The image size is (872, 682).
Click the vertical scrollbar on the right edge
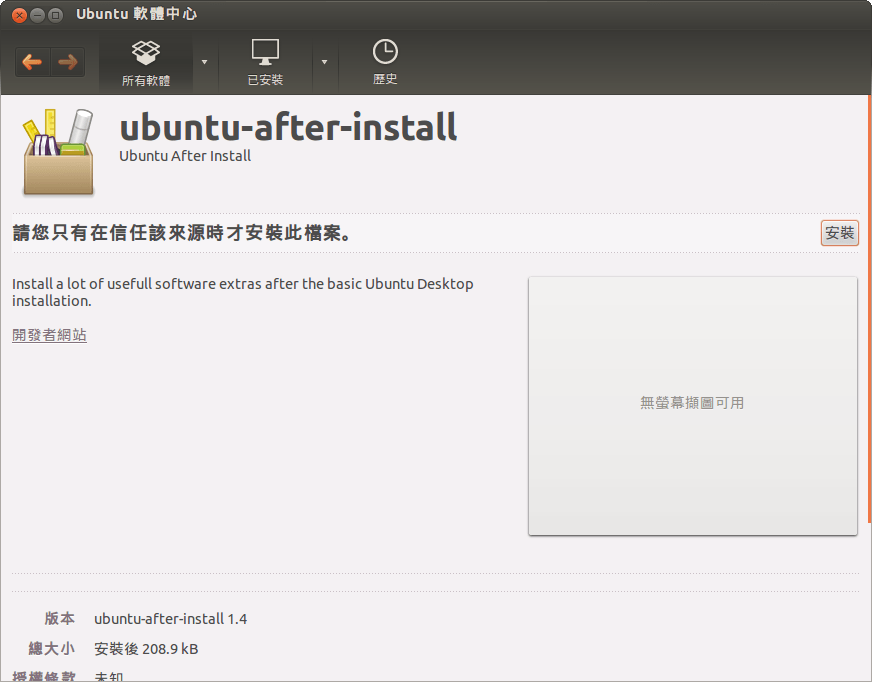click(x=869, y=309)
